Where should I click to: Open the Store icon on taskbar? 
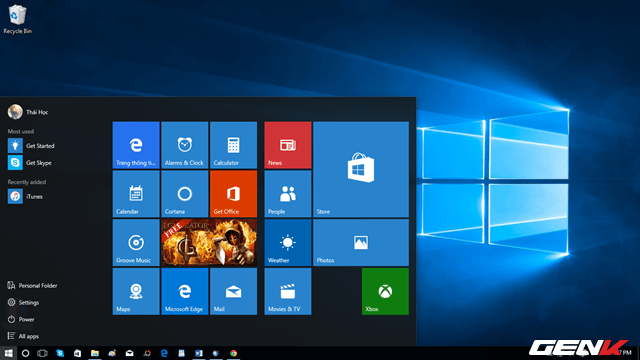click(77, 353)
